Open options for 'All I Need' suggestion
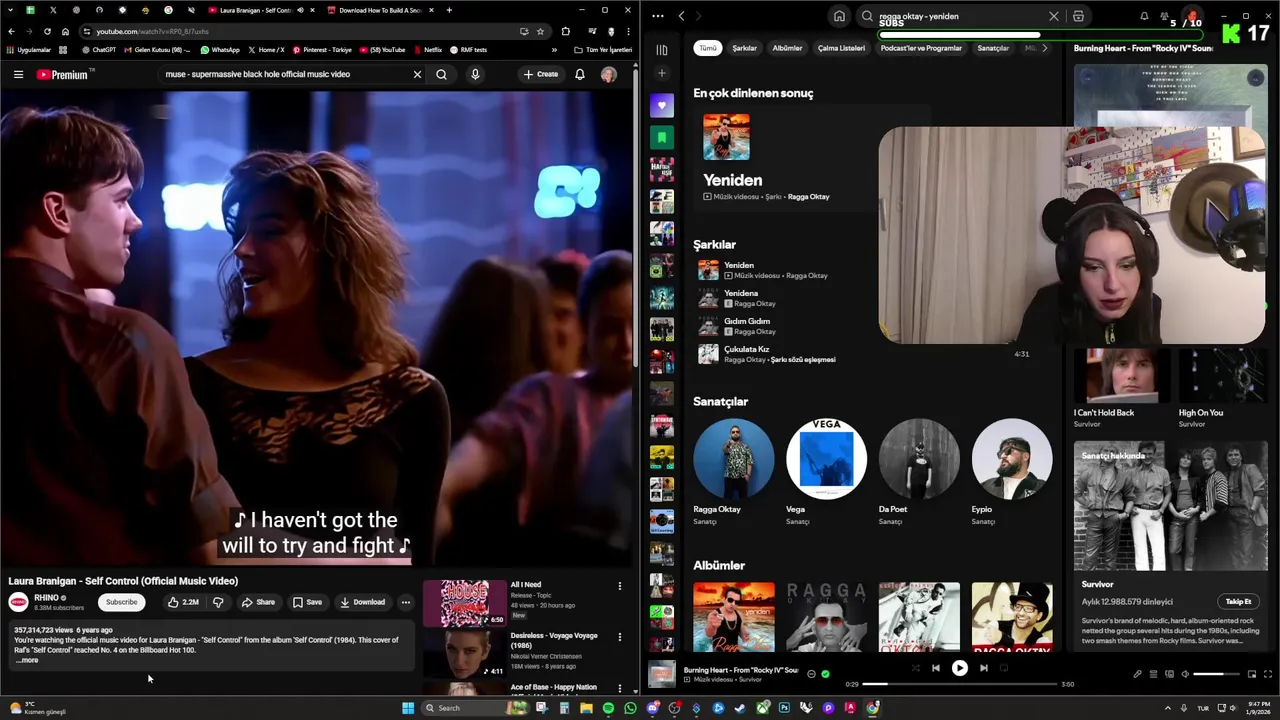1280x720 pixels. coord(619,586)
